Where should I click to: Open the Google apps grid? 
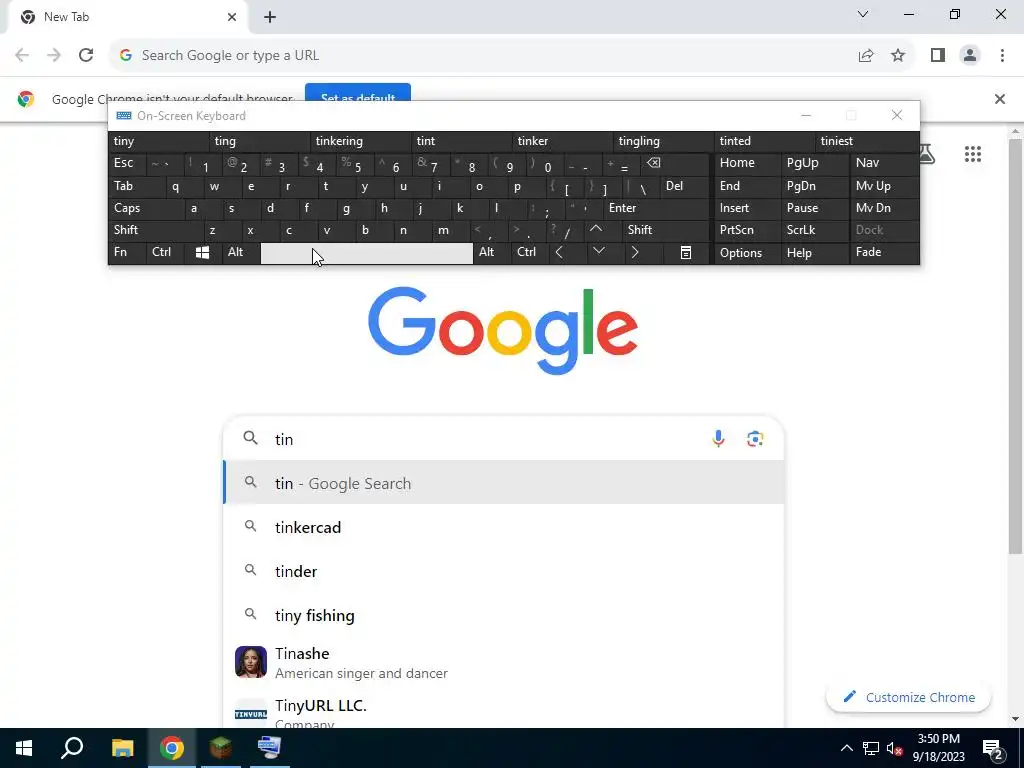(972, 154)
